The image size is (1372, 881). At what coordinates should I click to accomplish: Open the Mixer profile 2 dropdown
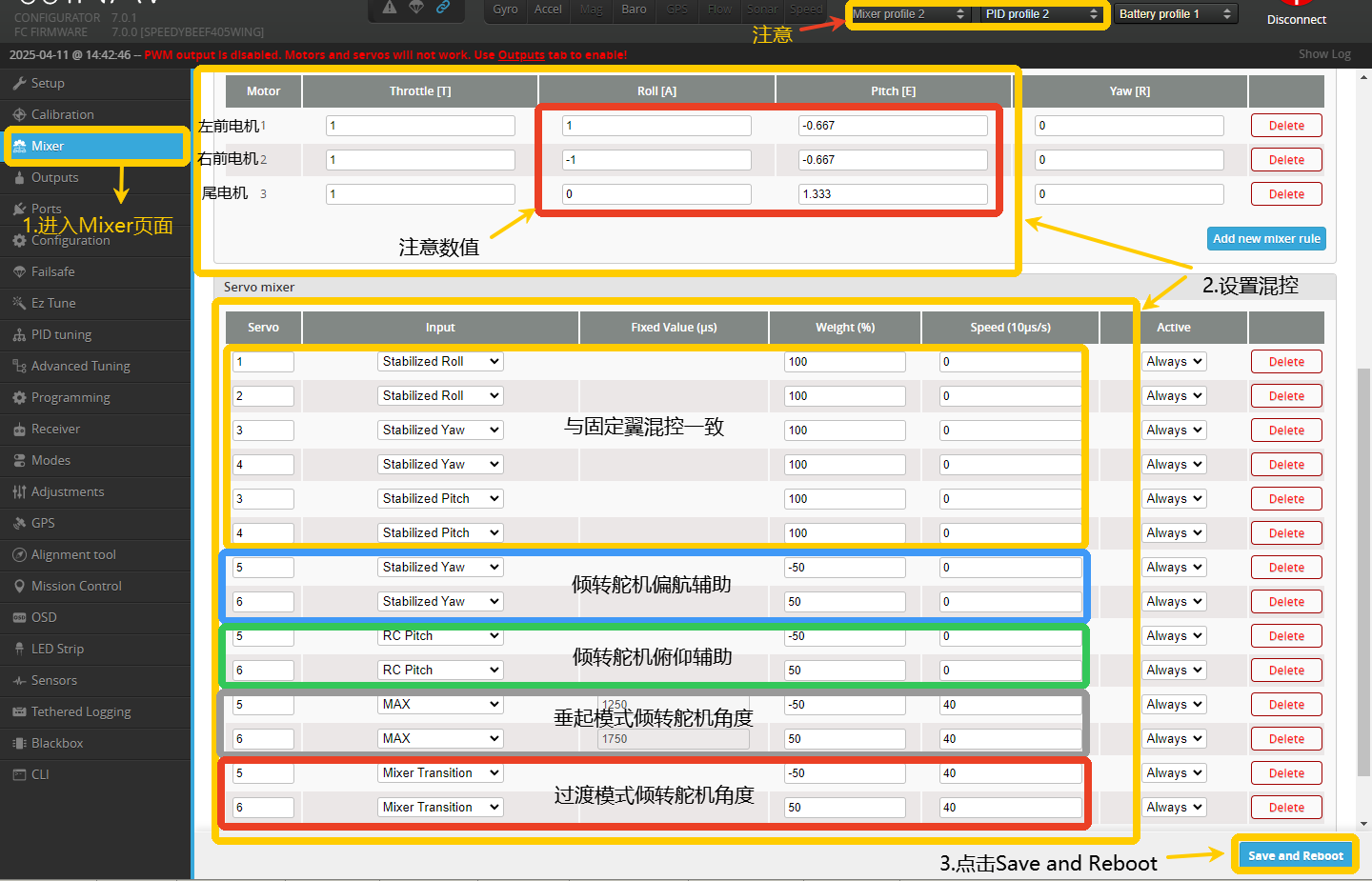pos(910,14)
